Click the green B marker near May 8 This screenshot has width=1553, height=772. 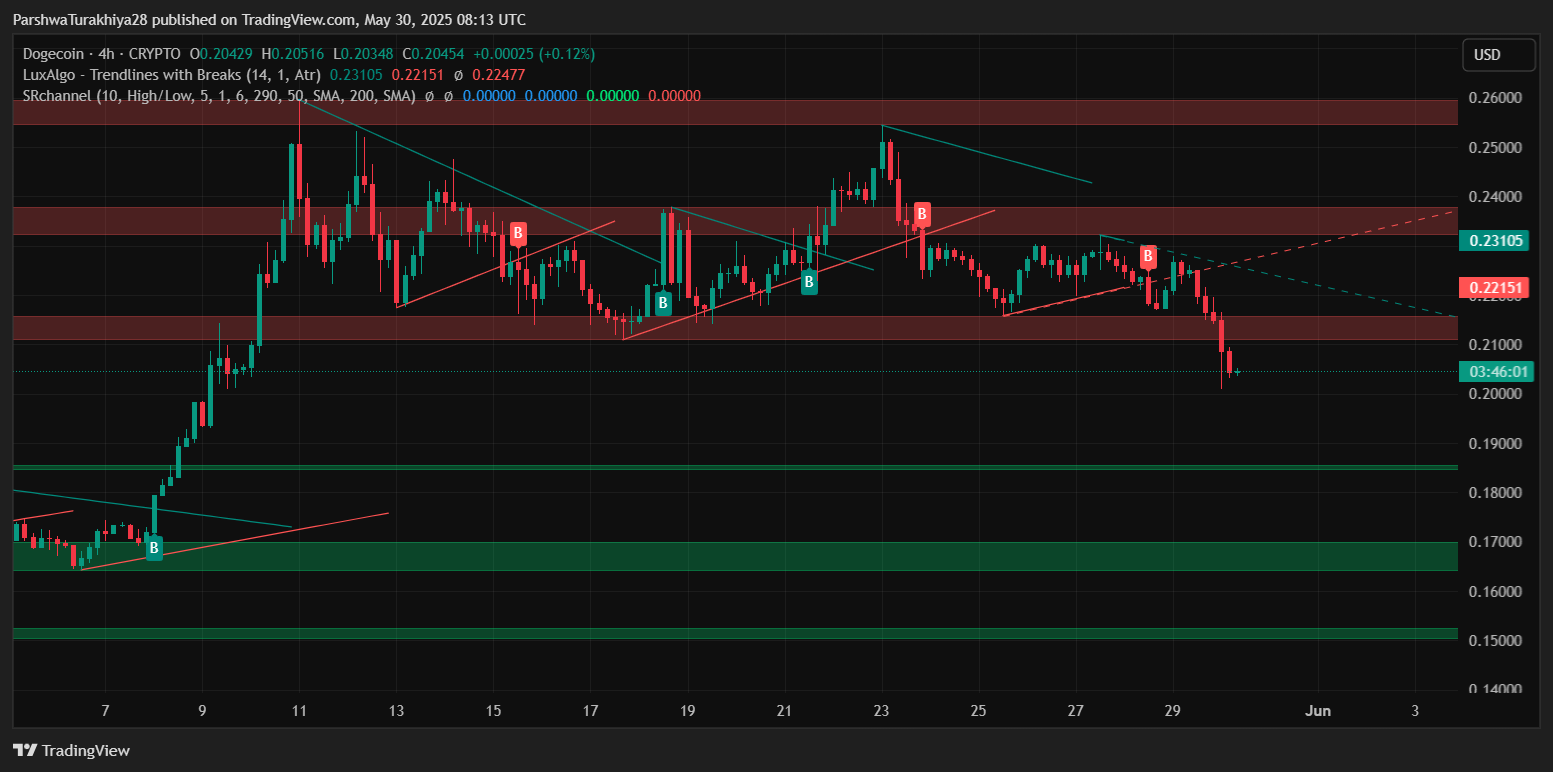coord(154,548)
